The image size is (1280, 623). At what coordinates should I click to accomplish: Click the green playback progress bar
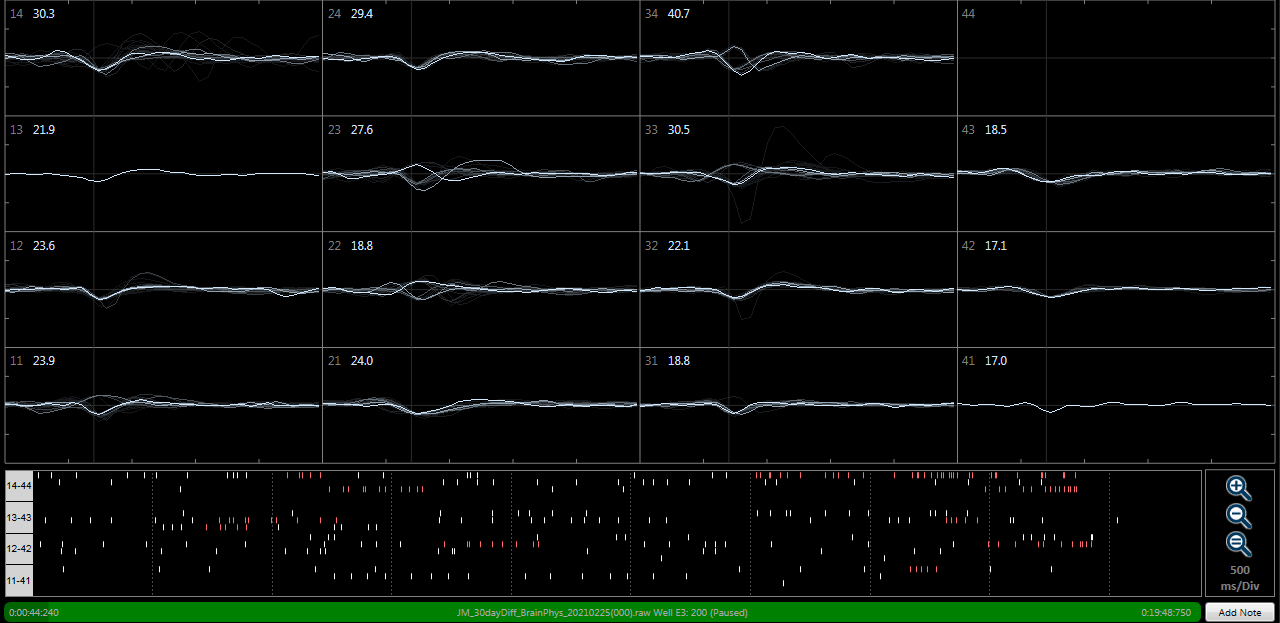[x=300, y=612]
